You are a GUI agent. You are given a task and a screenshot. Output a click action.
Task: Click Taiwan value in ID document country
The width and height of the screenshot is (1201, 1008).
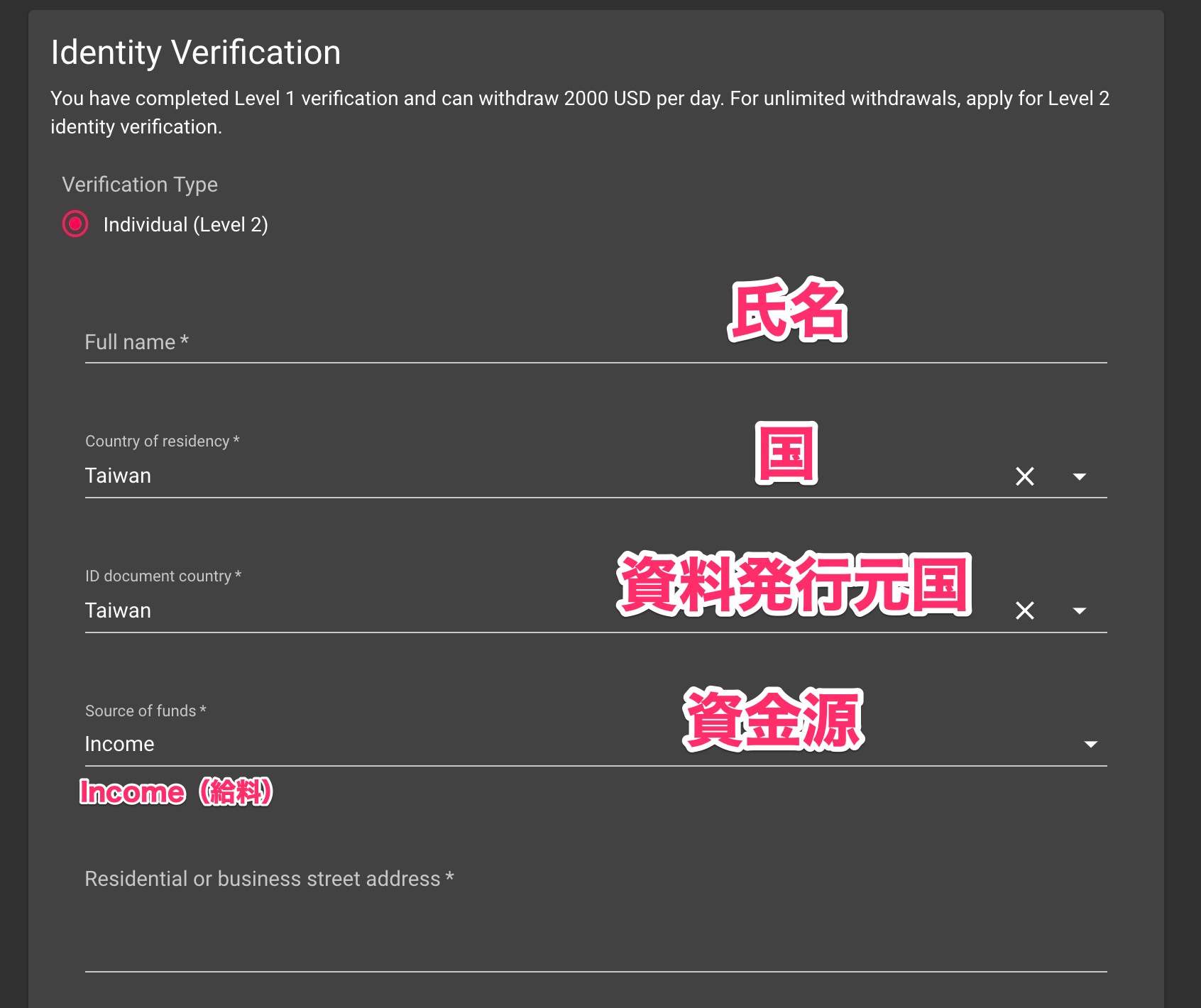click(118, 610)
